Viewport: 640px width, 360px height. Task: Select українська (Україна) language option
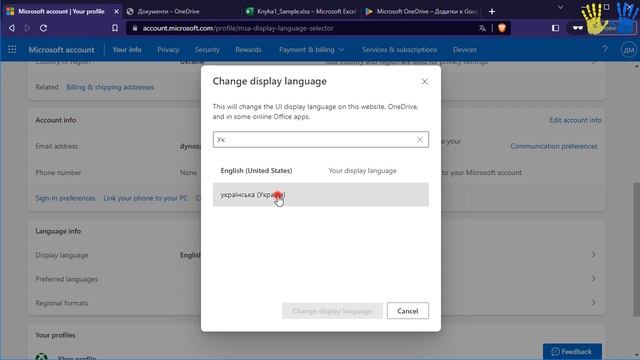pos(321,195)
